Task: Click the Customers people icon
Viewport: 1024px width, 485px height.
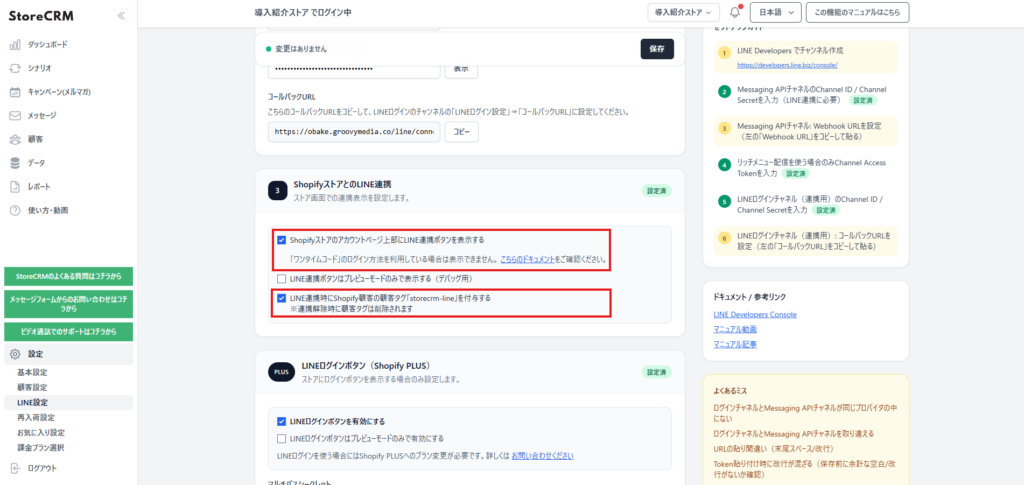Action: (x=15, y=139)
